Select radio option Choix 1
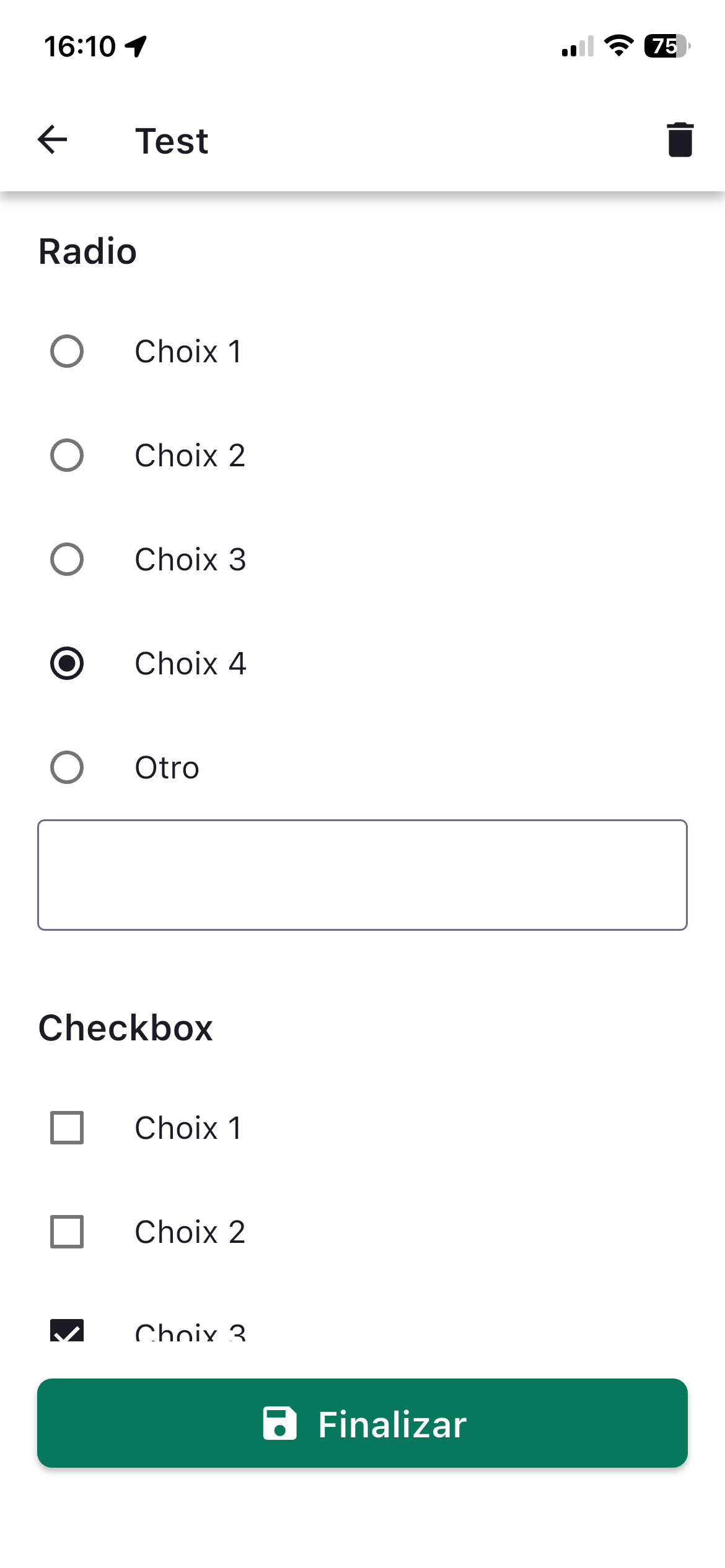 click(67, 352)
